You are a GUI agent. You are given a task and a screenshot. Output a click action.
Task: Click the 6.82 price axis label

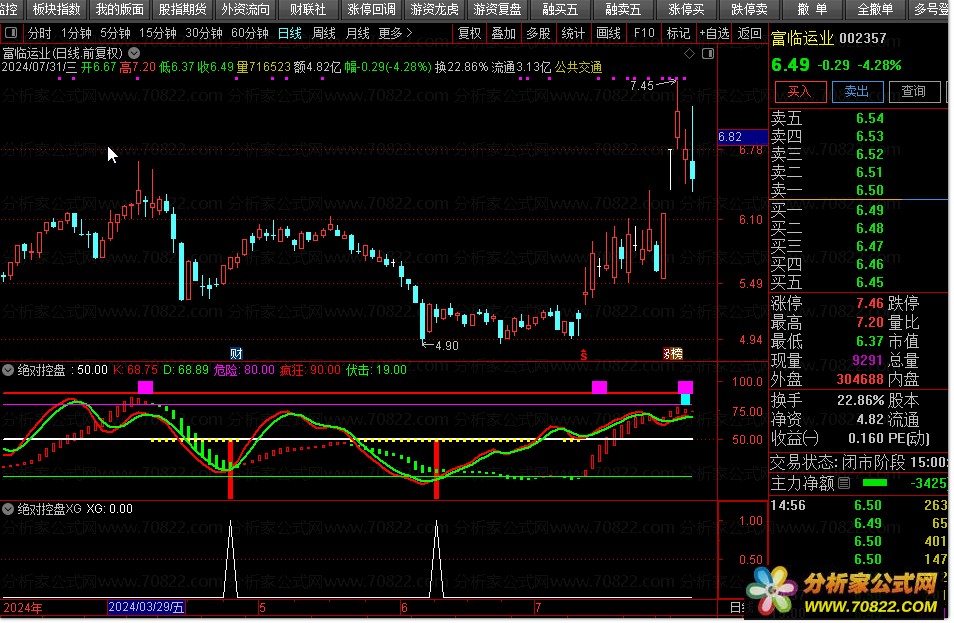743,137
